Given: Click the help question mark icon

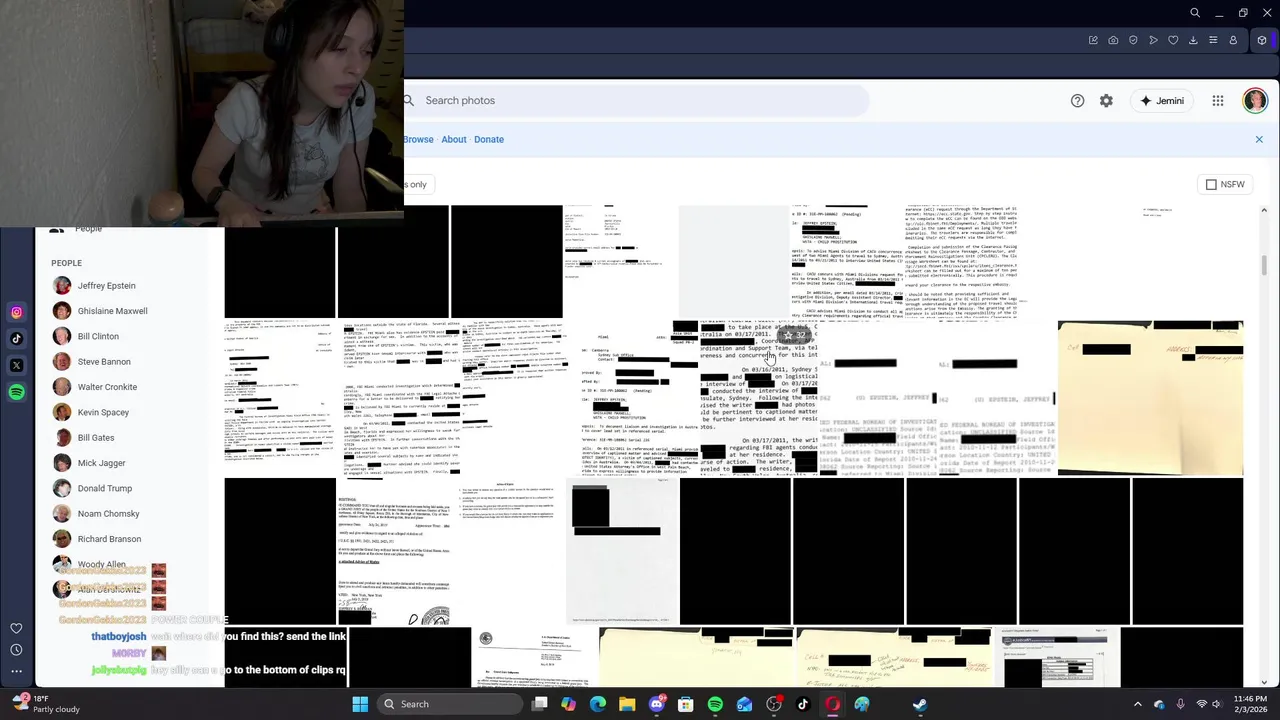Looking at the screenshot, I should click(1077, 101).
